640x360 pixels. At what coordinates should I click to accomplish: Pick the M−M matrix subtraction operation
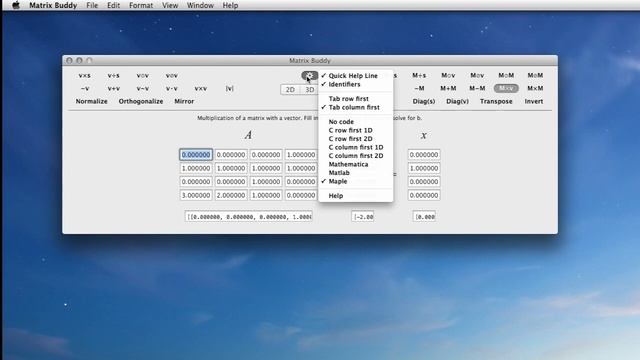(x=477, y=89)
